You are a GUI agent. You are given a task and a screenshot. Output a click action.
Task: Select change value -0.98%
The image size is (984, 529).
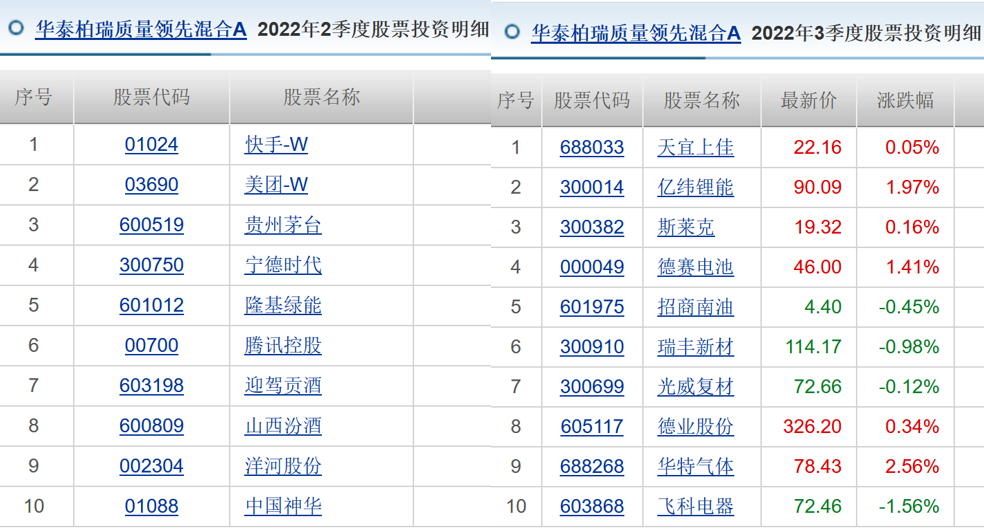[x=909, y=346]
